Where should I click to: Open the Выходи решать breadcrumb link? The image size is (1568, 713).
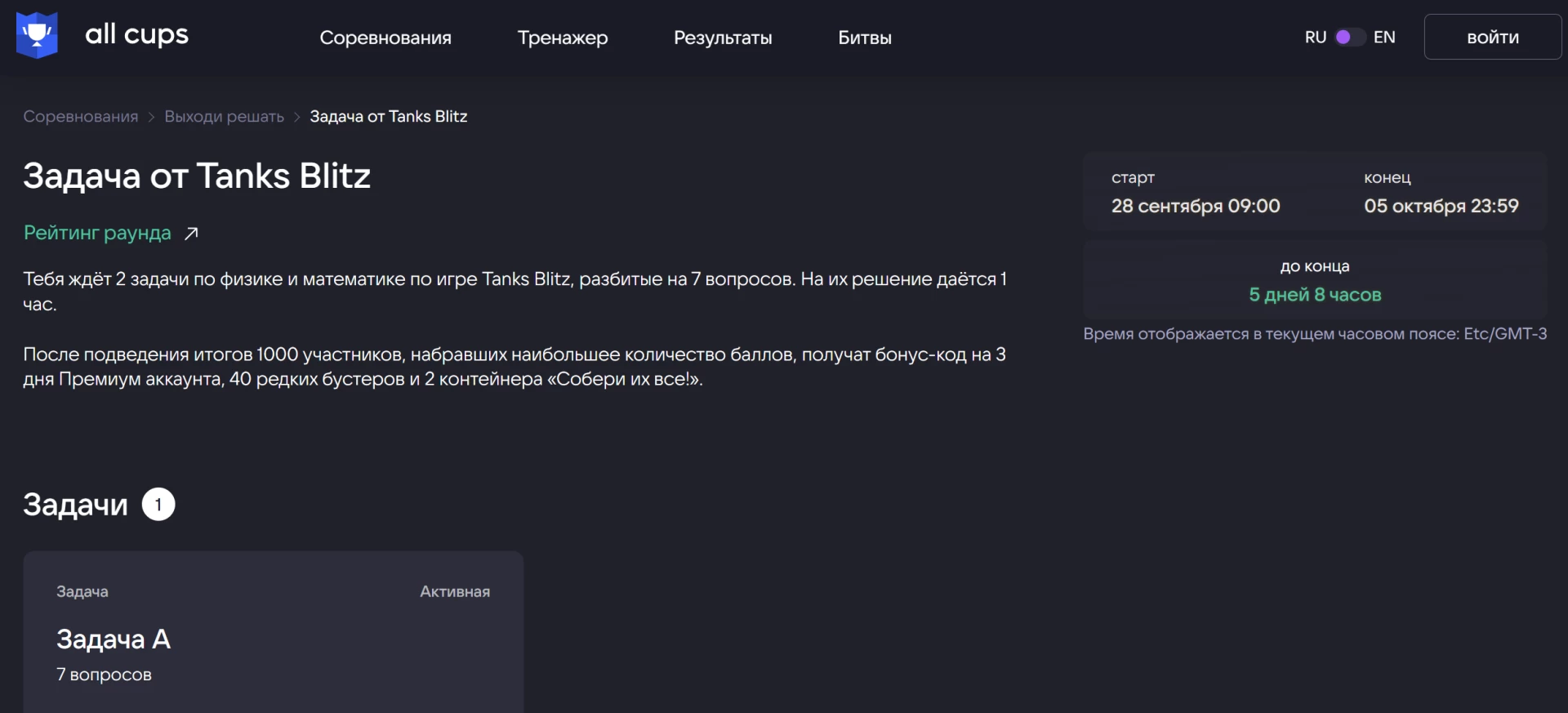tap(225, 117)
